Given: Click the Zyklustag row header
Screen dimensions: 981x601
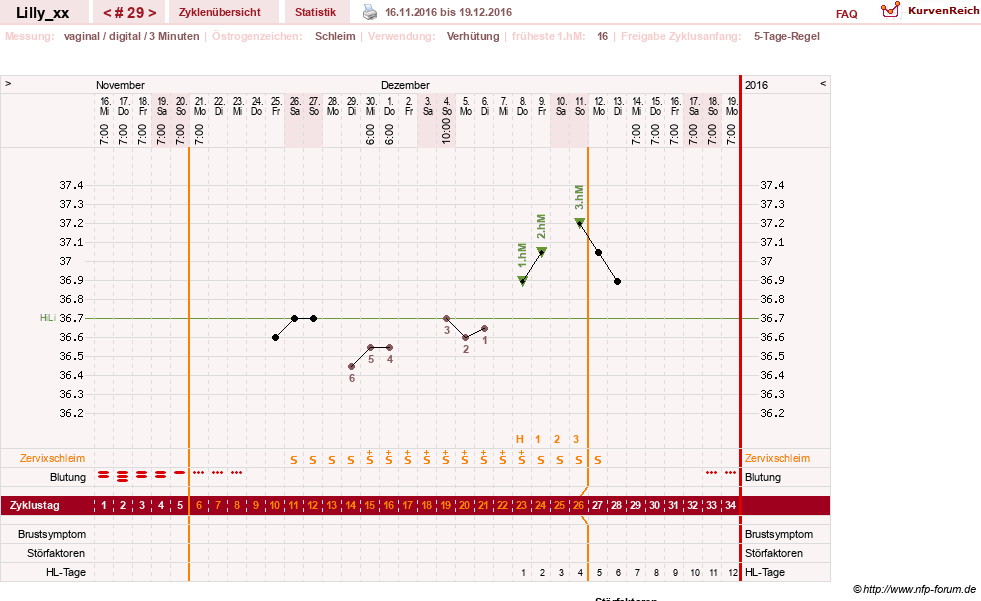Looking at the screenshot, I should point(35,505).
